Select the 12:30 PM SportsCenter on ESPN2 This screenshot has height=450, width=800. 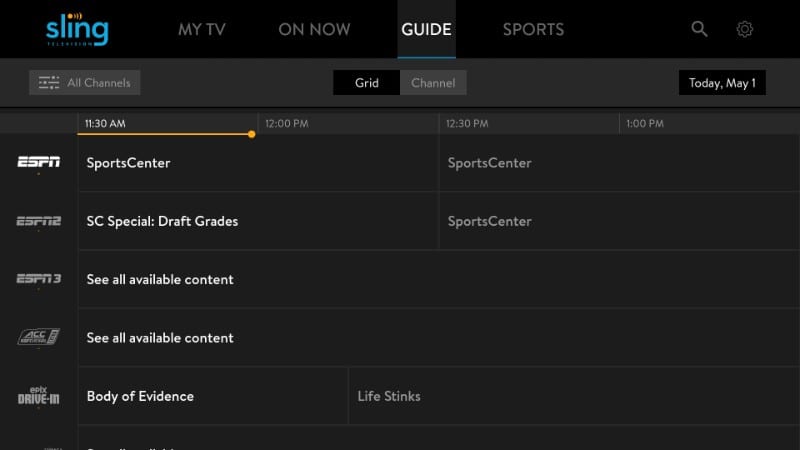coord(619,221)
